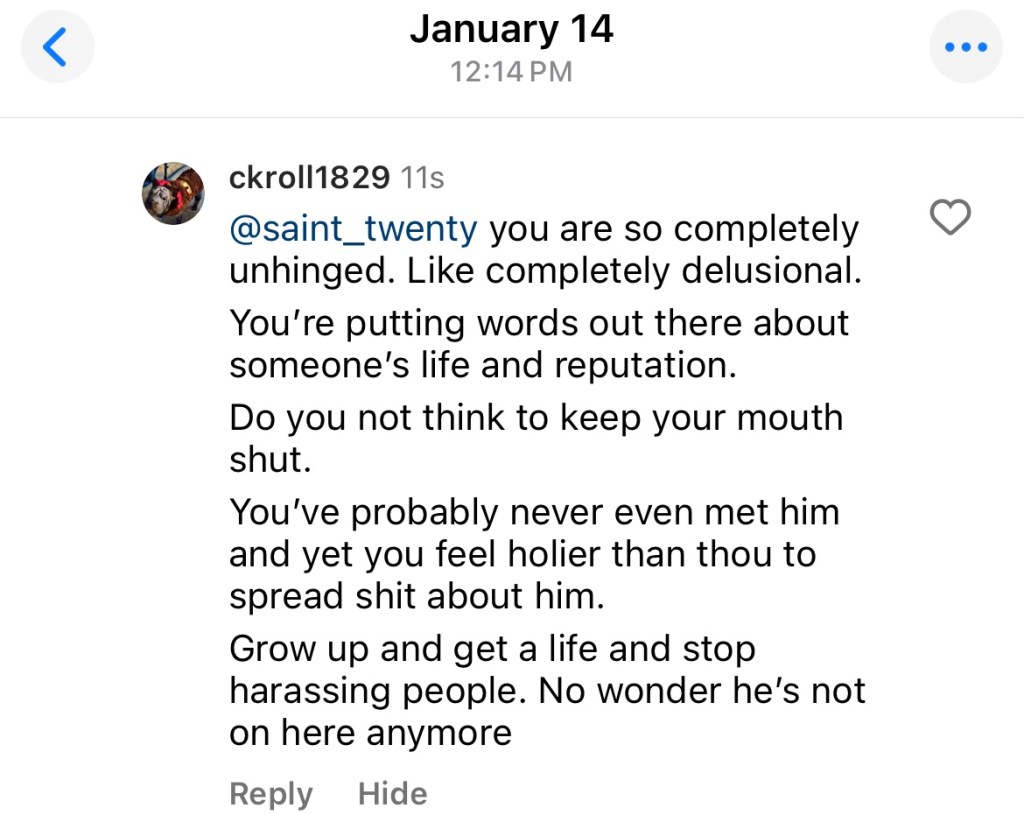
Task: Open the three-dot more options menu
Action: point(965,47)
